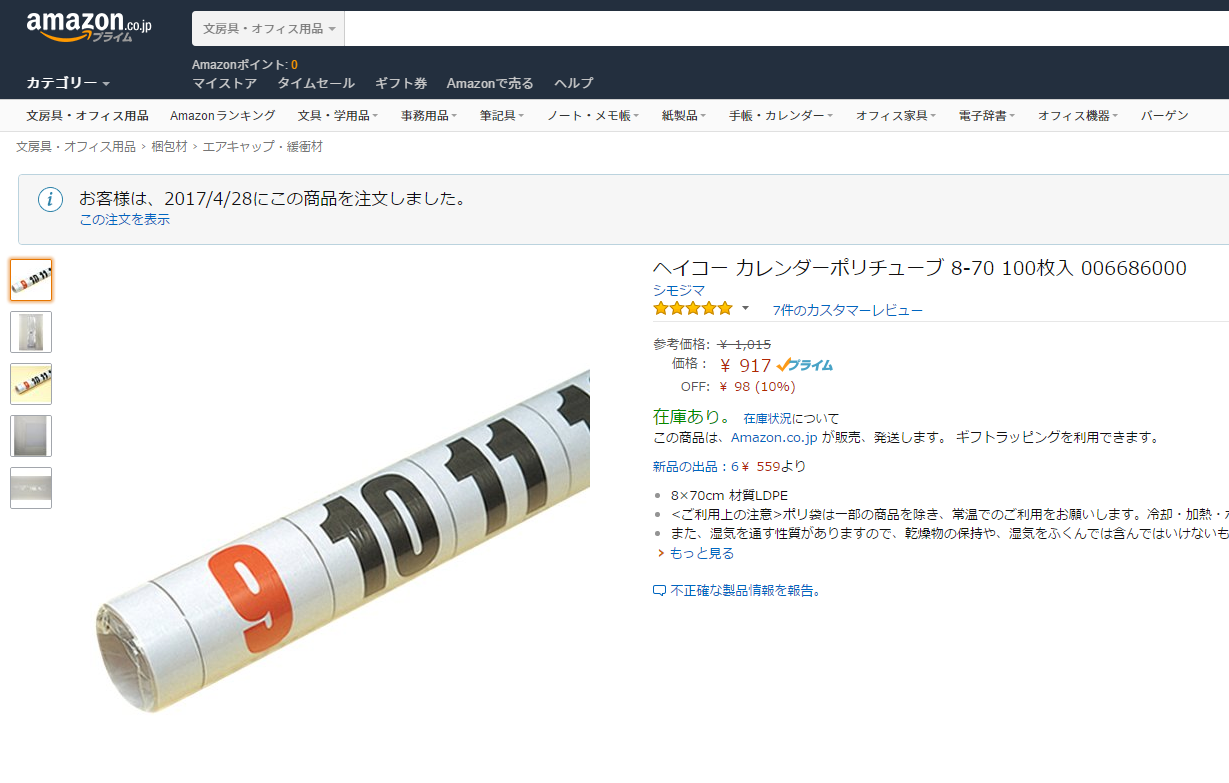
Task: Click the blue info icon in order notice
Action: (50, 199)
